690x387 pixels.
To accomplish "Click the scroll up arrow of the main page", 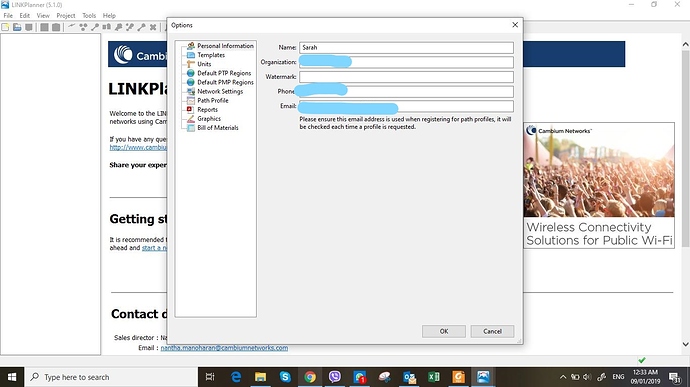I will point(685,44).
